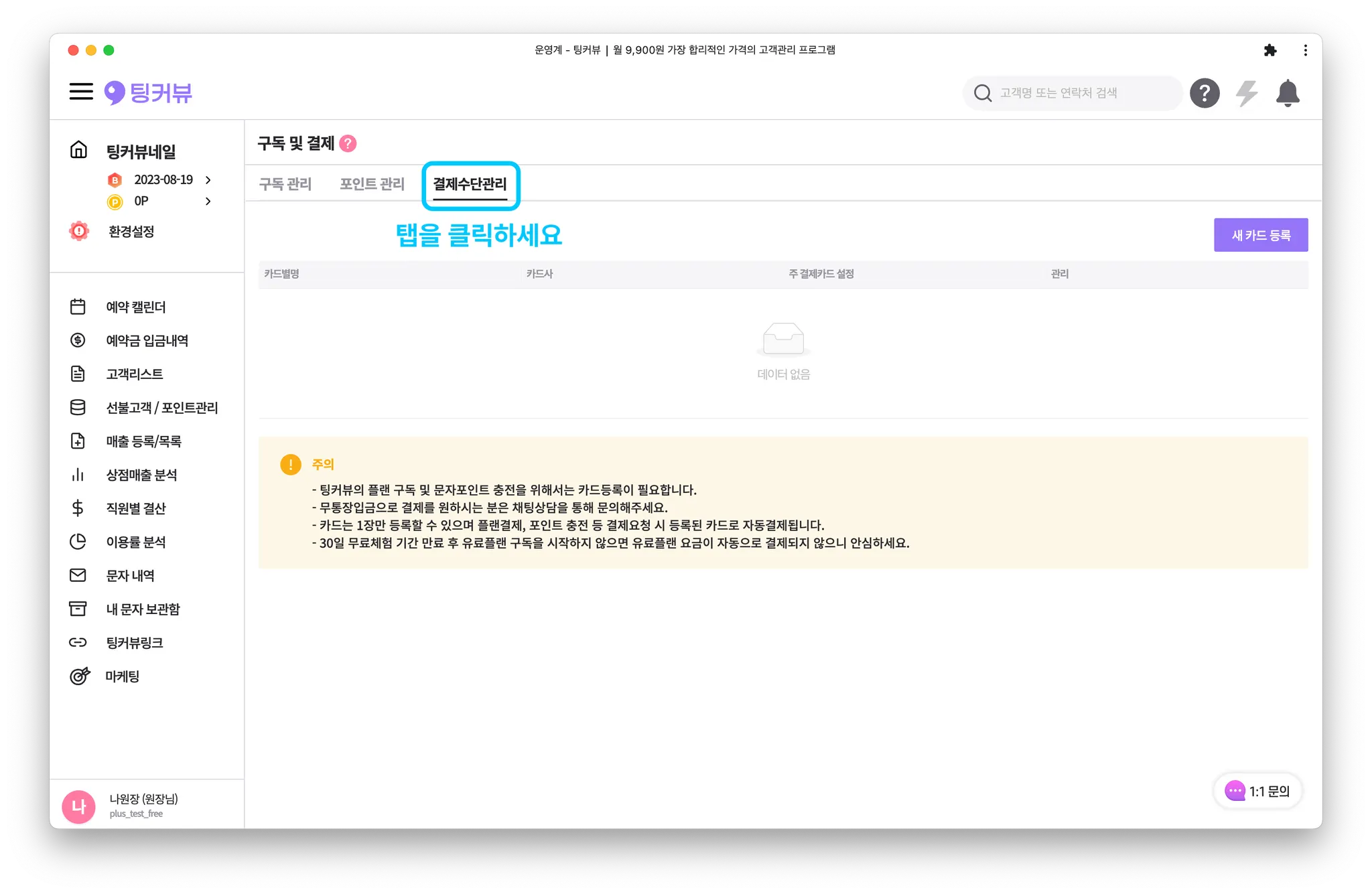
Task: Click 새 카드 등록 button
Action: [x=1260, y=235]
